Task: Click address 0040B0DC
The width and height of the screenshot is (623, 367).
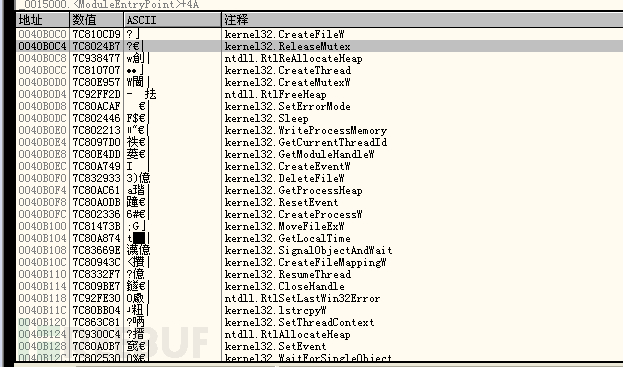Action: coord(43,118)
